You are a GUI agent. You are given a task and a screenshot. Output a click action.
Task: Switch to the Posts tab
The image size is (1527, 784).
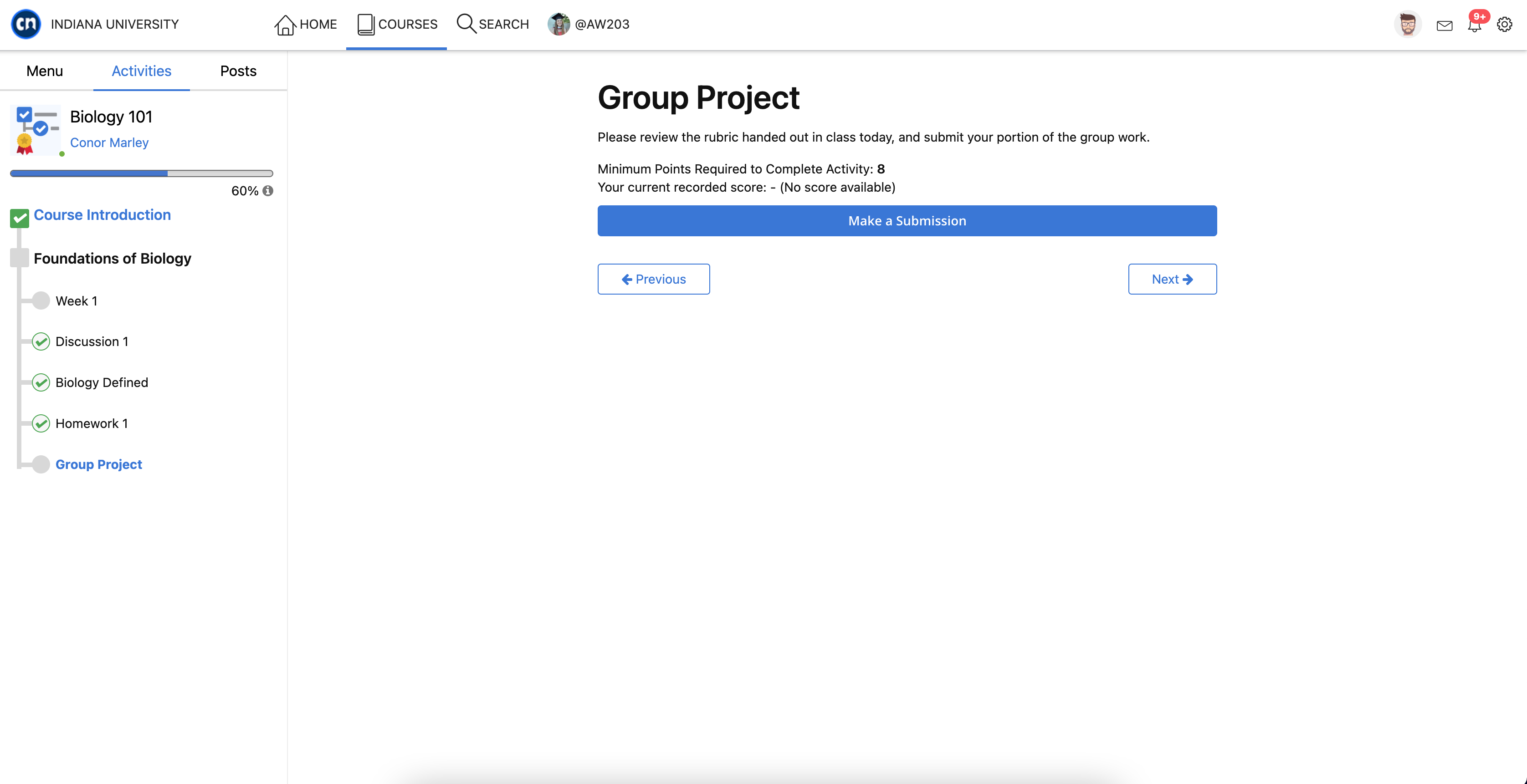(x=238, y=71)
